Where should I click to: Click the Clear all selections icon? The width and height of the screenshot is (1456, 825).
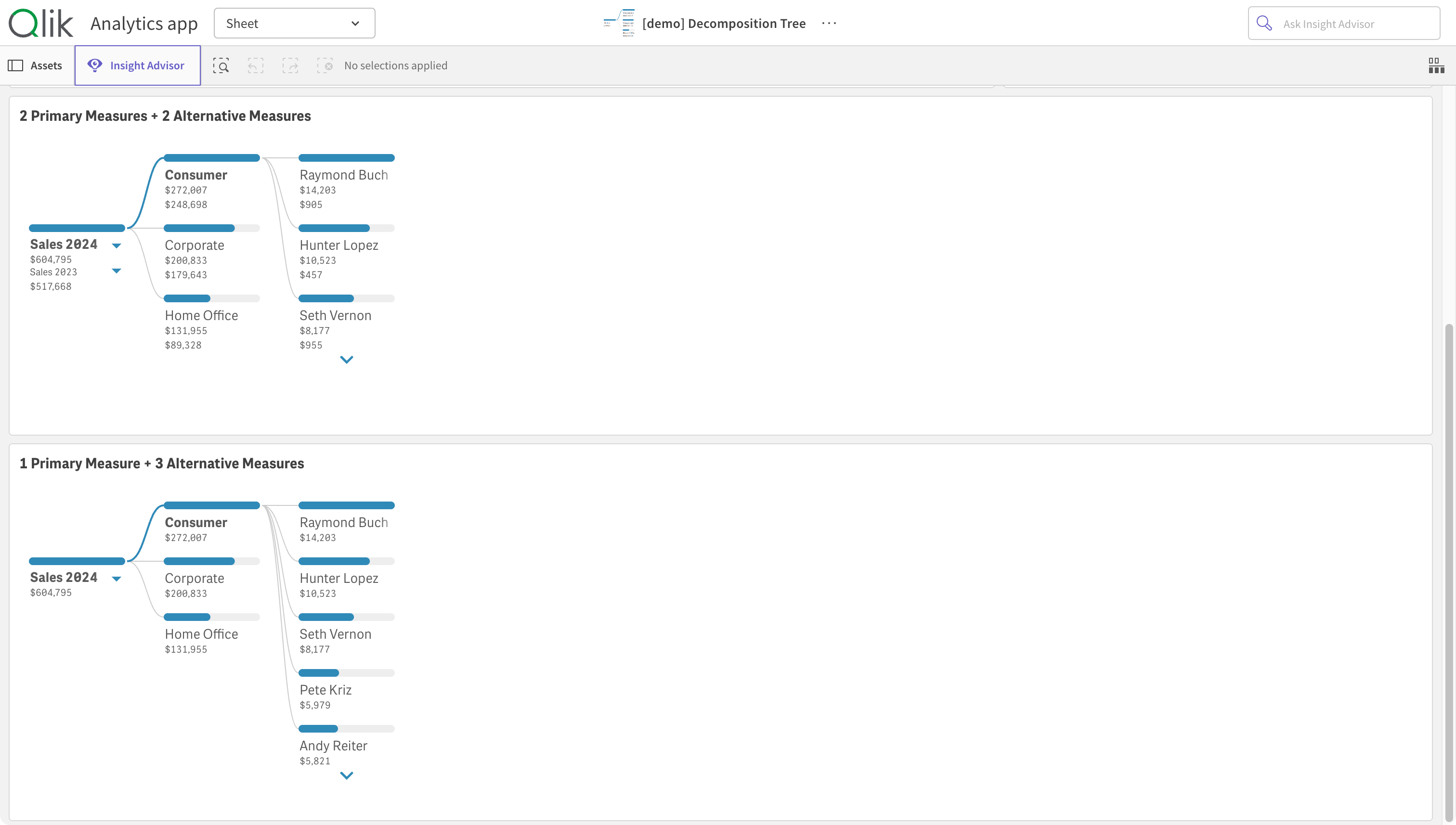pos(325,66)
